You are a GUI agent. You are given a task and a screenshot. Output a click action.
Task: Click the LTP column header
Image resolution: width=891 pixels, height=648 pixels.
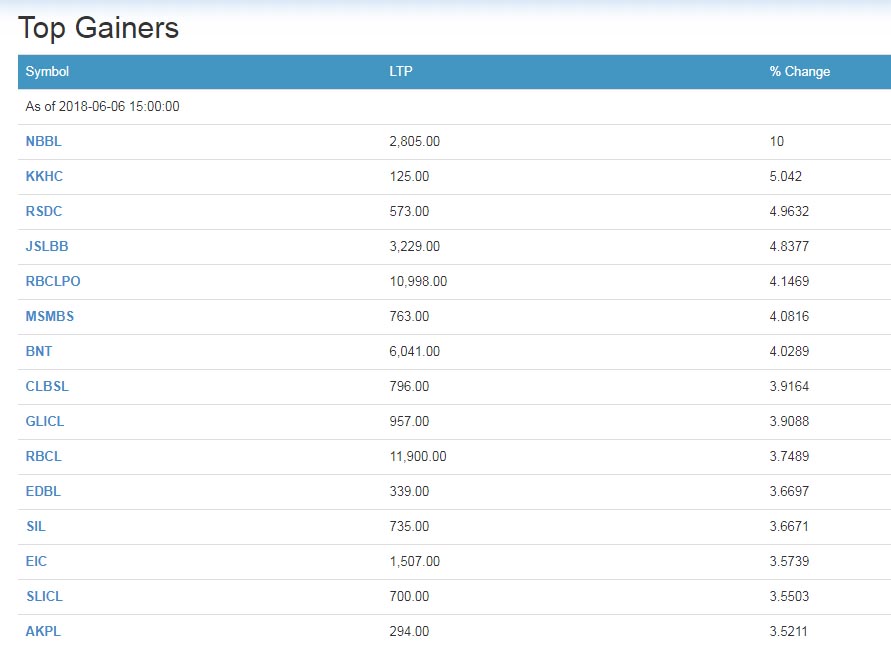[x=401, y=72]
